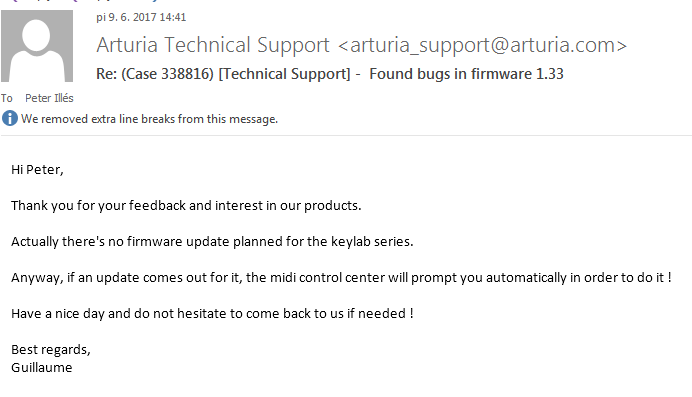Click the sender name Arturia Technical Support

click(213, 45)
